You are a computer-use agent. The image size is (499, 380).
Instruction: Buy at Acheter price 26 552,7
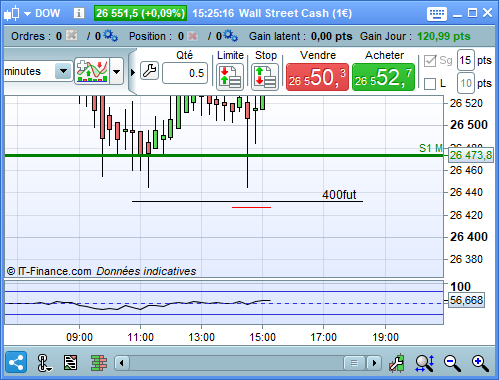(x=383, y=77)
